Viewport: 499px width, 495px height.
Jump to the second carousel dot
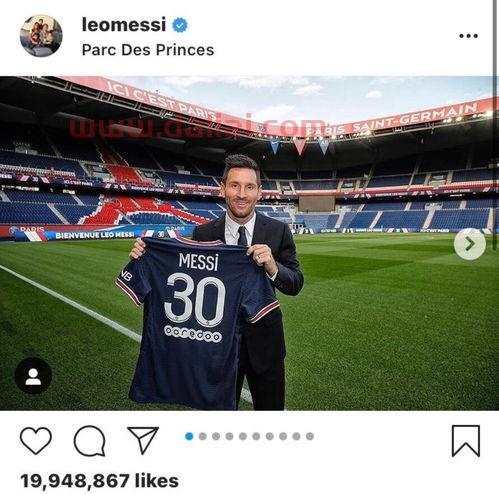pos(203,436)
